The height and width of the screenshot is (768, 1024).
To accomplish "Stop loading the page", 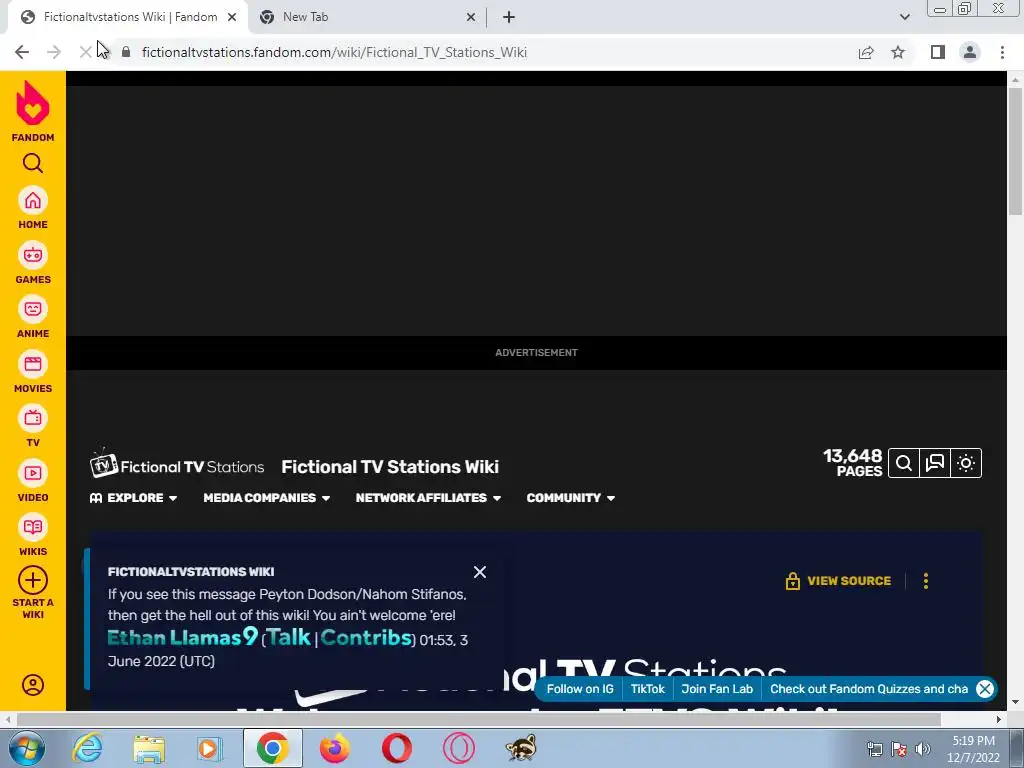I will point(86,52).
